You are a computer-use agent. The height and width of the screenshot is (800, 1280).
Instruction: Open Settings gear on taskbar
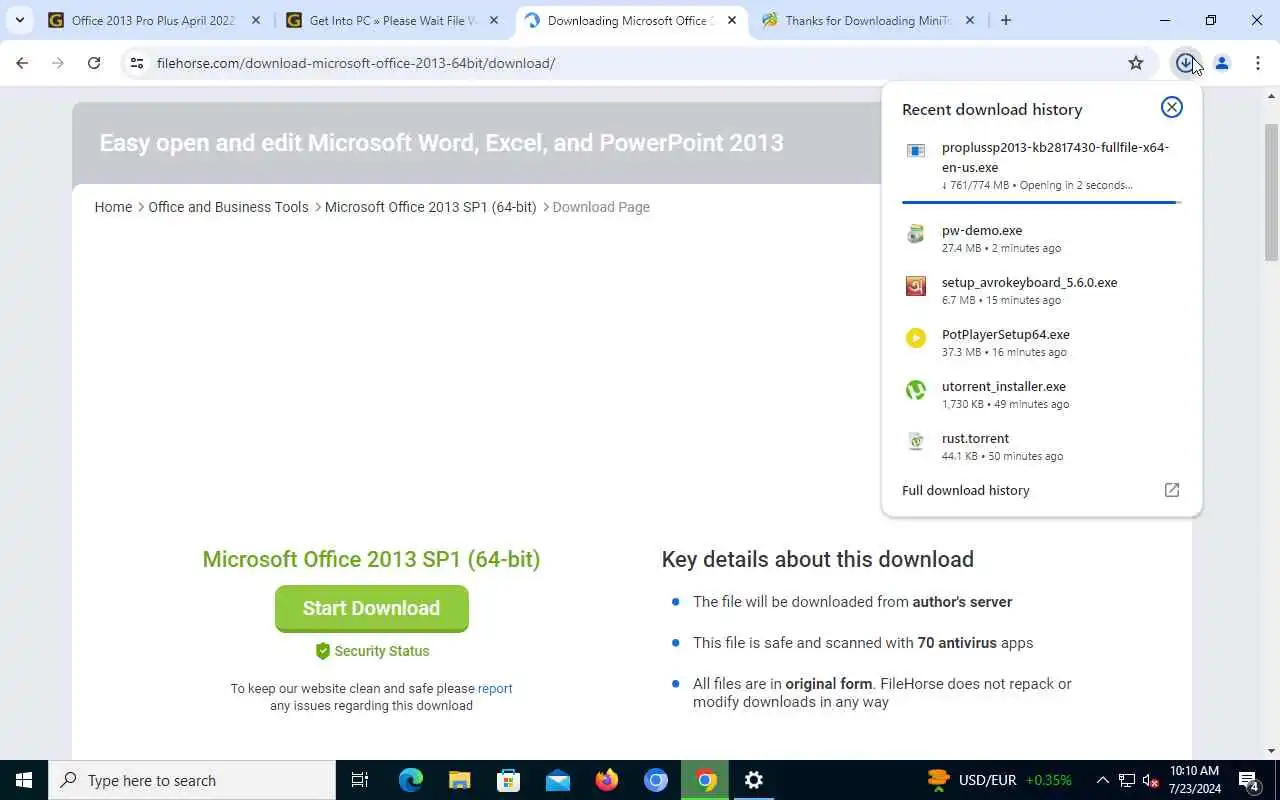754,780
